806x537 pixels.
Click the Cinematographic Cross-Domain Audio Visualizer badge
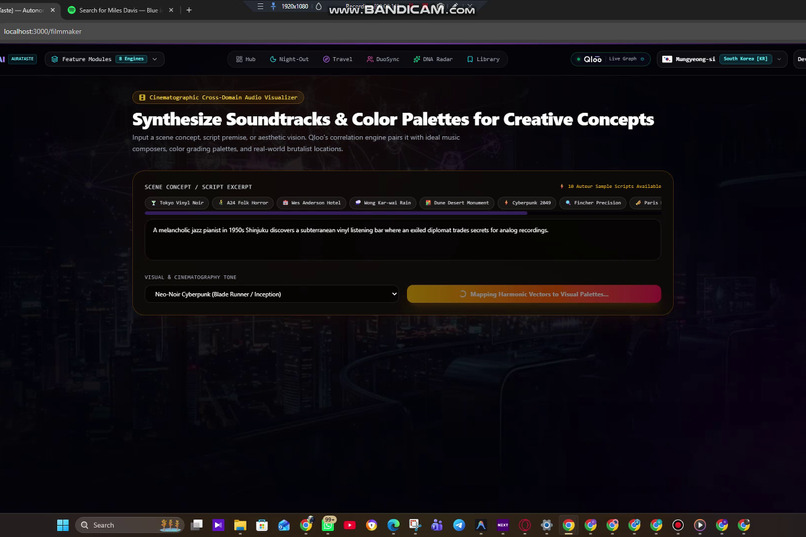(218, 97)
